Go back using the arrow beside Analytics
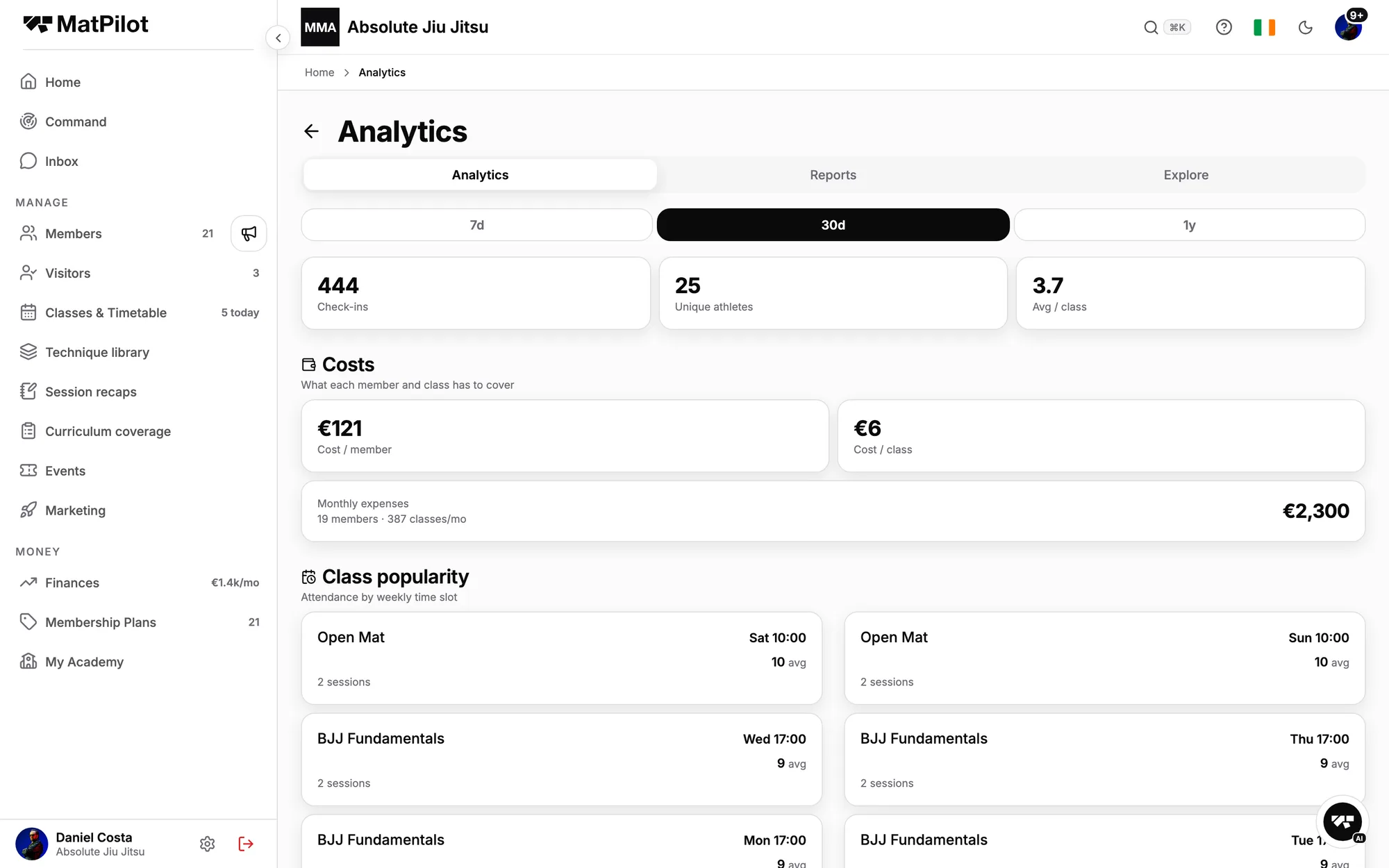The width and height of the screenshot is (1389, 868). (312, 131)
